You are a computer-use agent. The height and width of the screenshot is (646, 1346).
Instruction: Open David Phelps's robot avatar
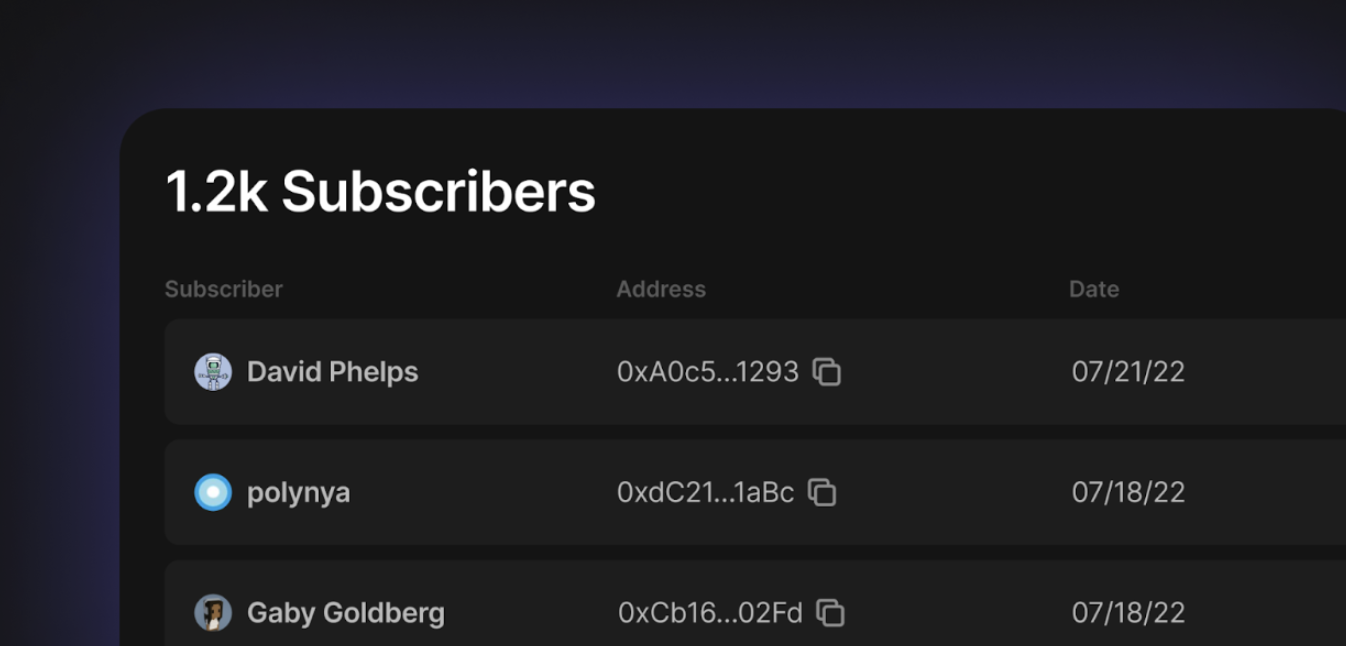(213, 372)
